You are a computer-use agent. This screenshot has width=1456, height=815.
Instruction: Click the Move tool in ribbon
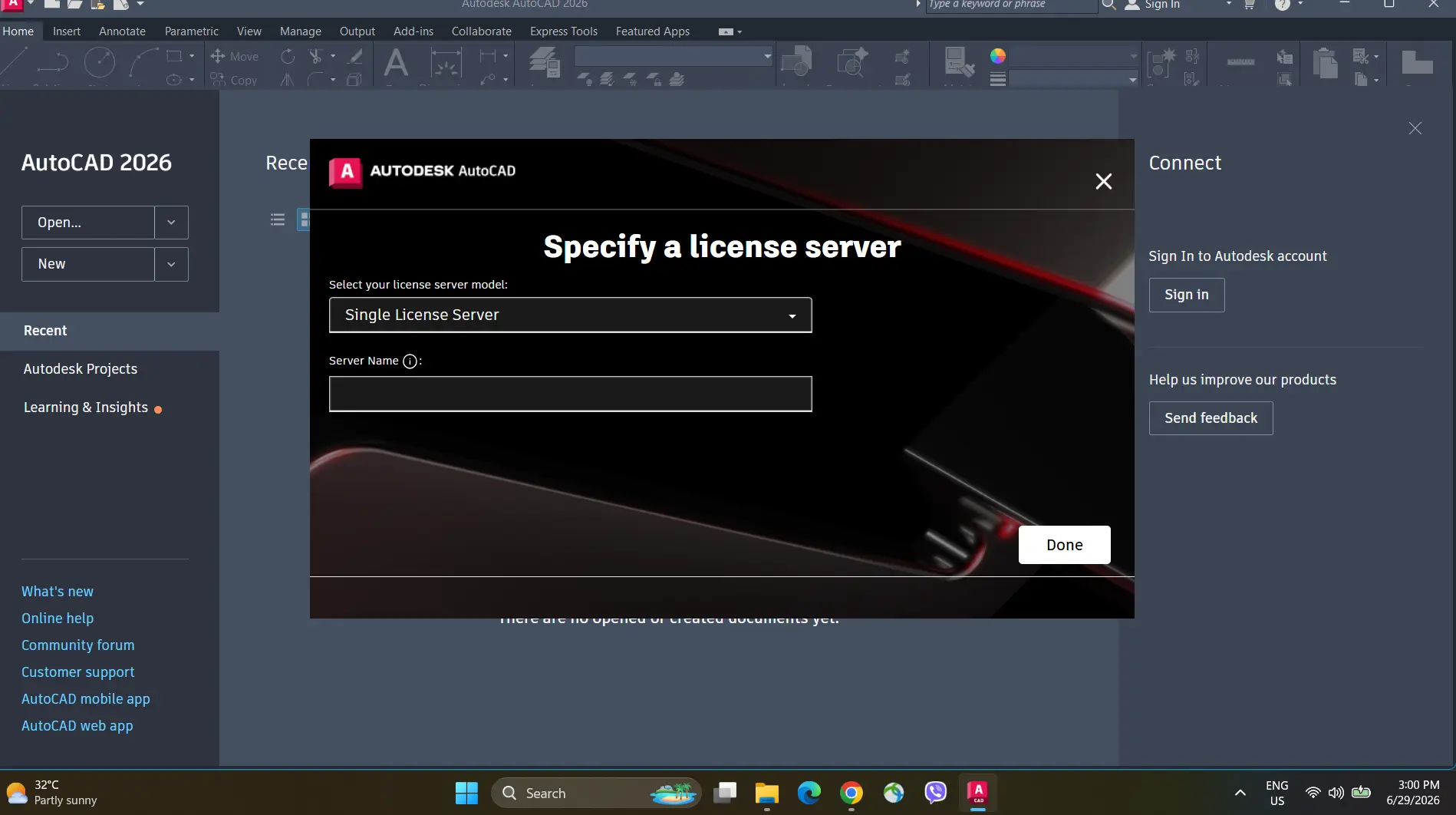[x=235, y=56]
